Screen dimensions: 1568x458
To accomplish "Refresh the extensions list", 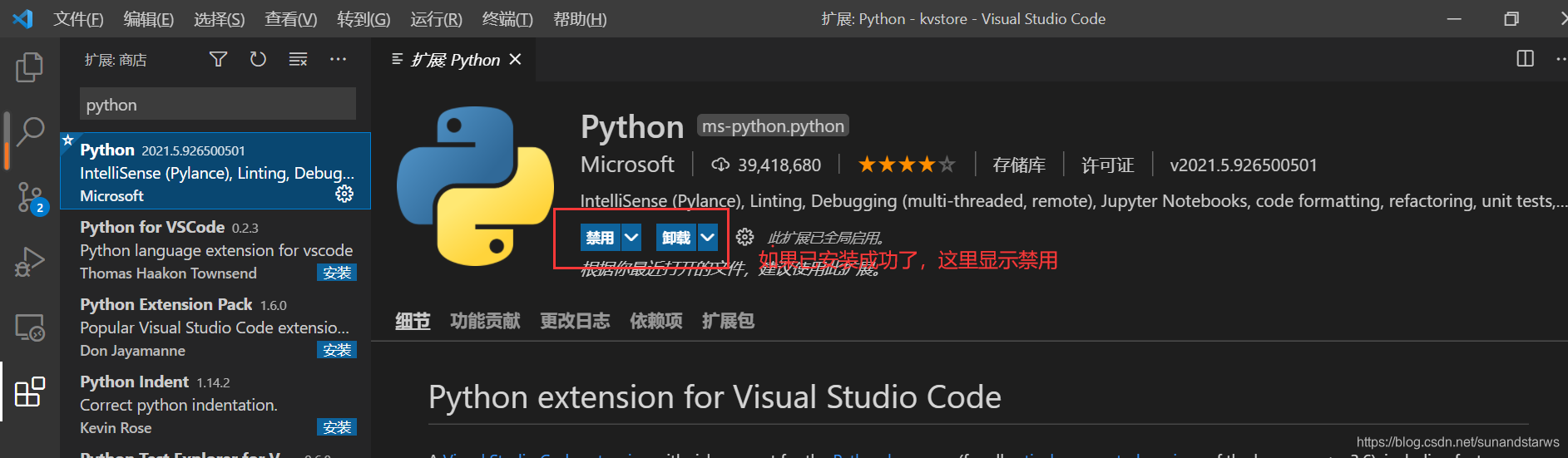I will point(258,59).
